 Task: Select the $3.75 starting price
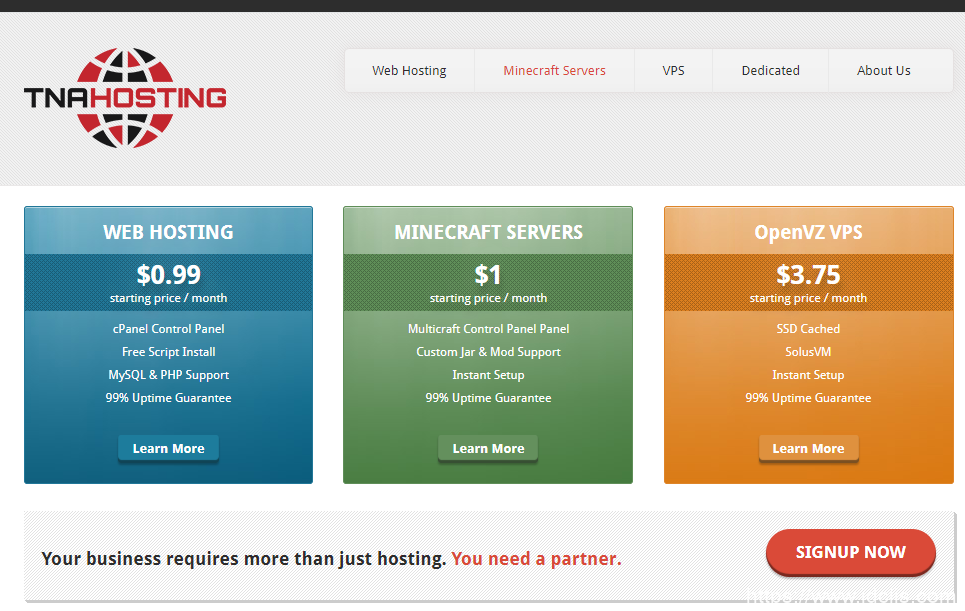click(x=808, y=274)
